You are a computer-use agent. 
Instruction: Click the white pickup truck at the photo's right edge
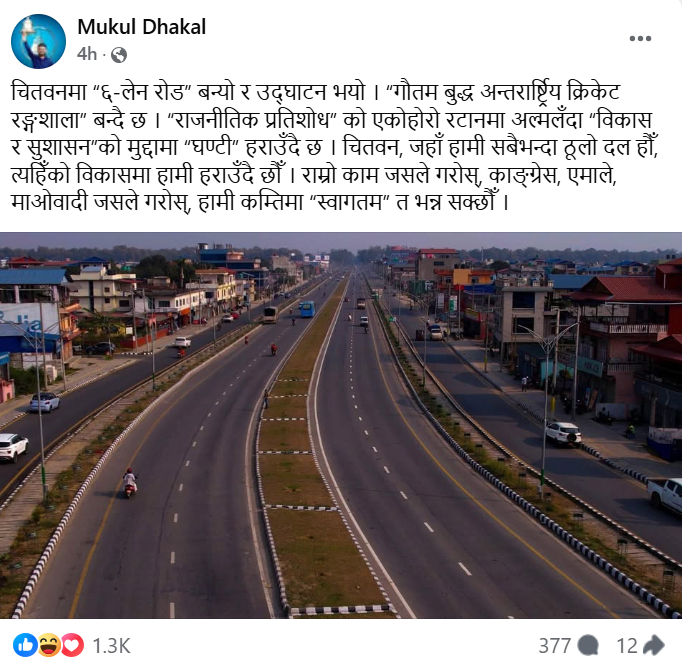click(x=665, y=495)
